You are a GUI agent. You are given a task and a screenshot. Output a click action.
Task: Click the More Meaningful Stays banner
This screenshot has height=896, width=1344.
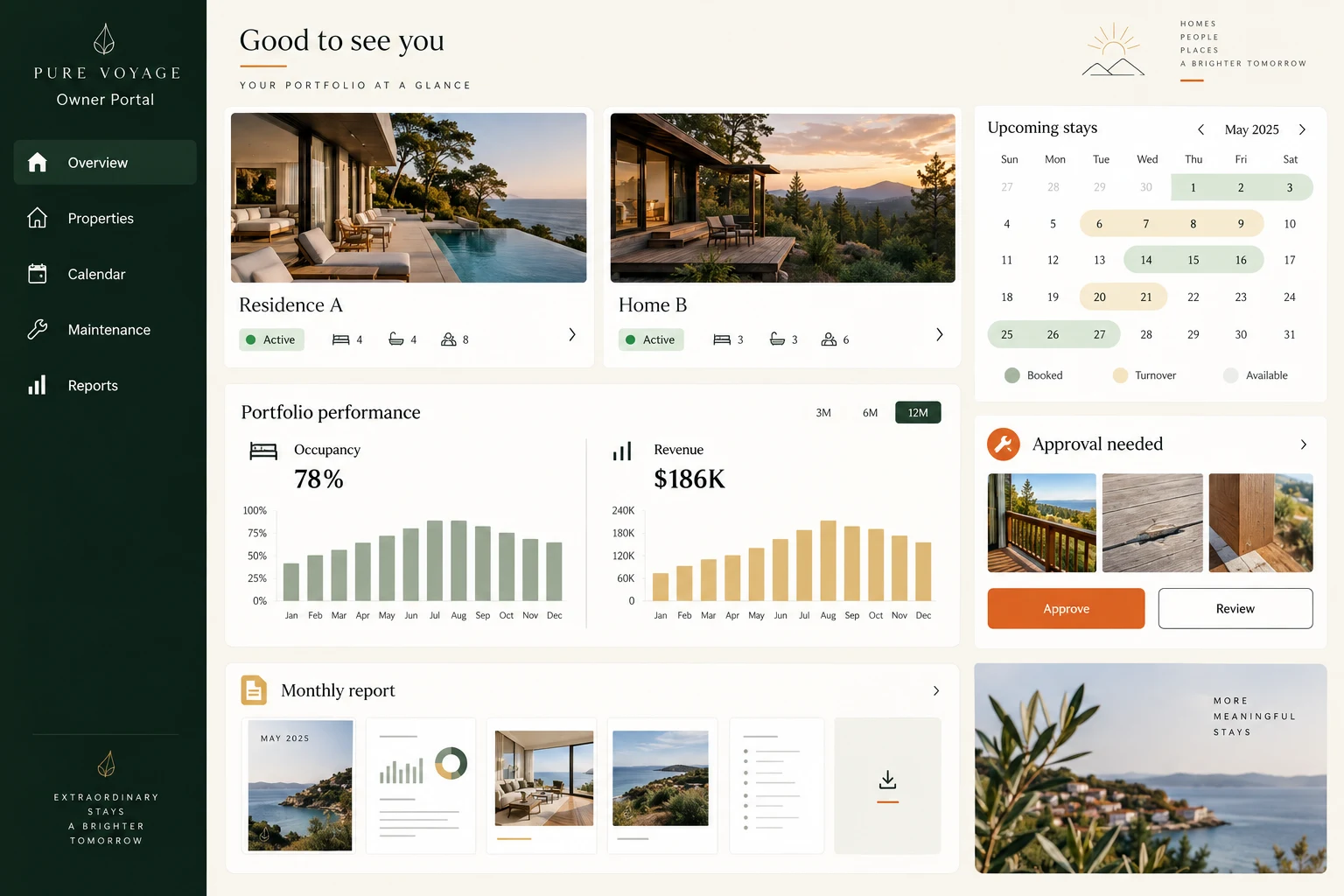pos(1151,768)
